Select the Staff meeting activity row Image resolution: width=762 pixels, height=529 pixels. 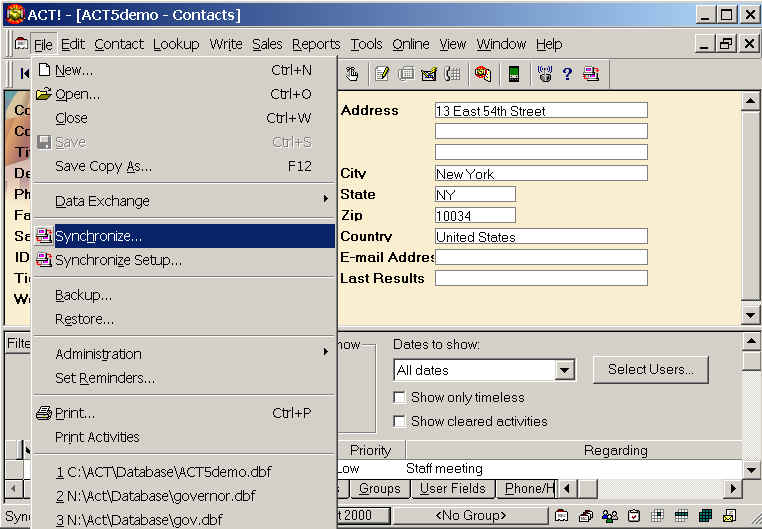pyautogui.click(x=539, y=469)
